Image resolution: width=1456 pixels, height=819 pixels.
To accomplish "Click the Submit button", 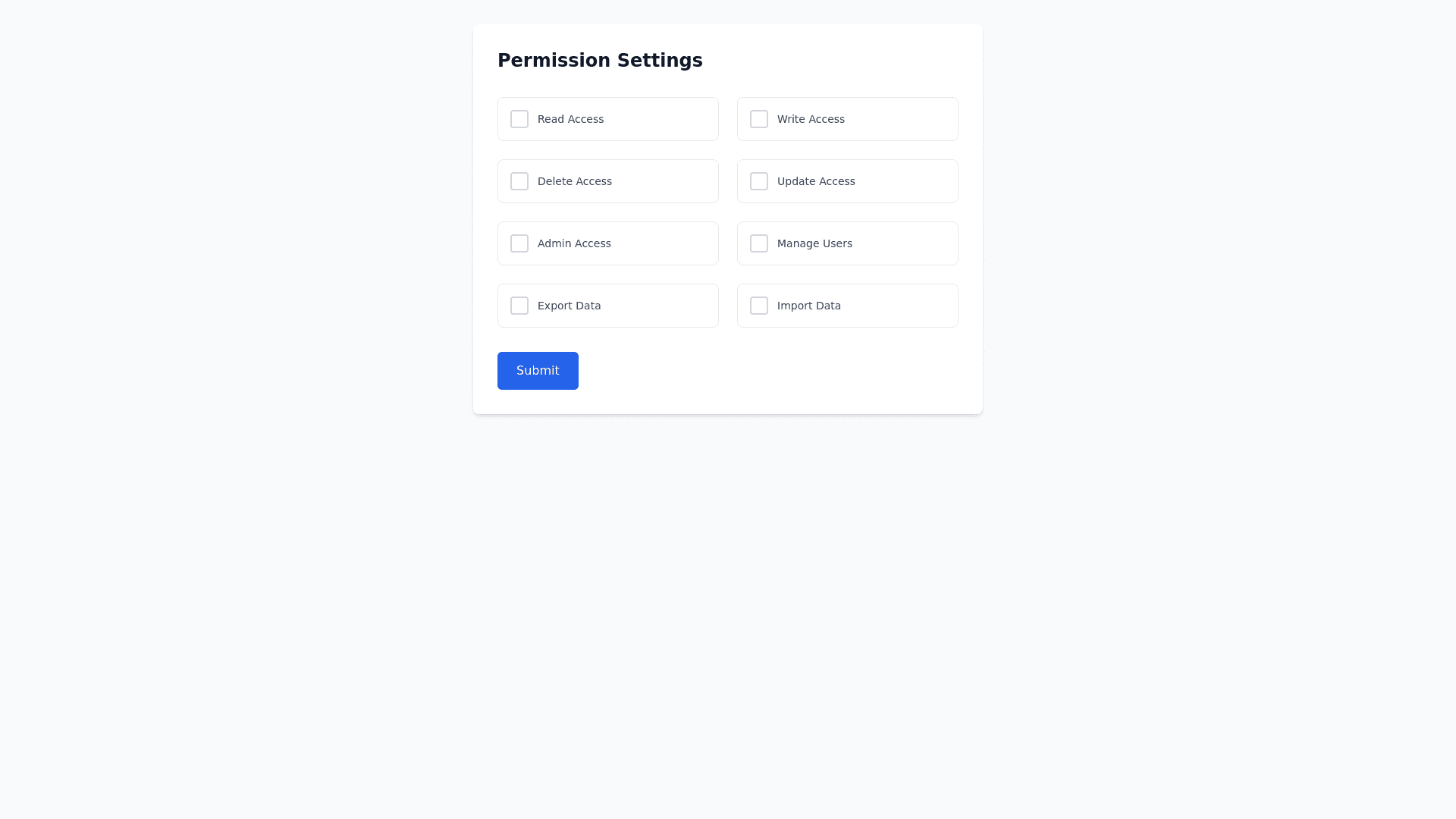I will point(538,371).
